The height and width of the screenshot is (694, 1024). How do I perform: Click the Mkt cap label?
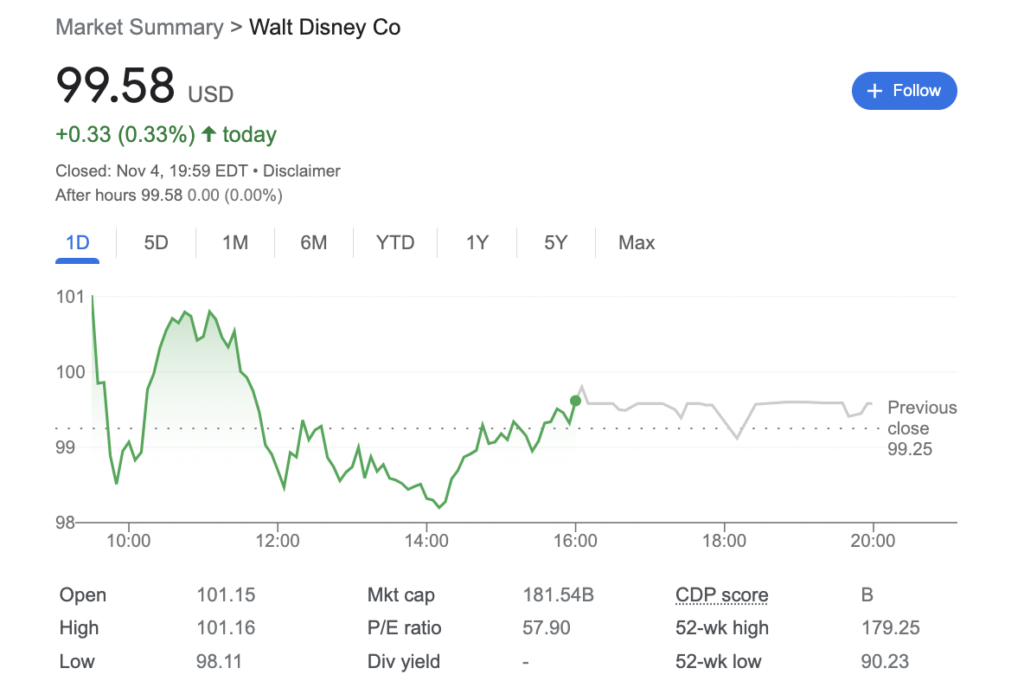coord(401,595)
